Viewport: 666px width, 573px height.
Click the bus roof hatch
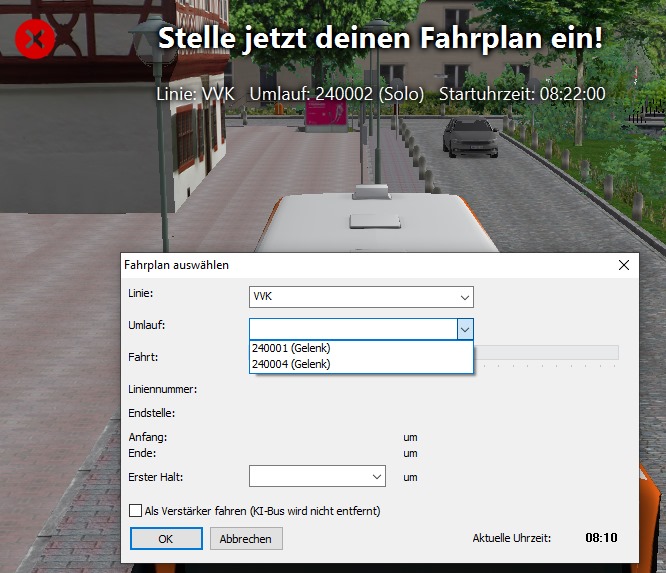[375, 221]
